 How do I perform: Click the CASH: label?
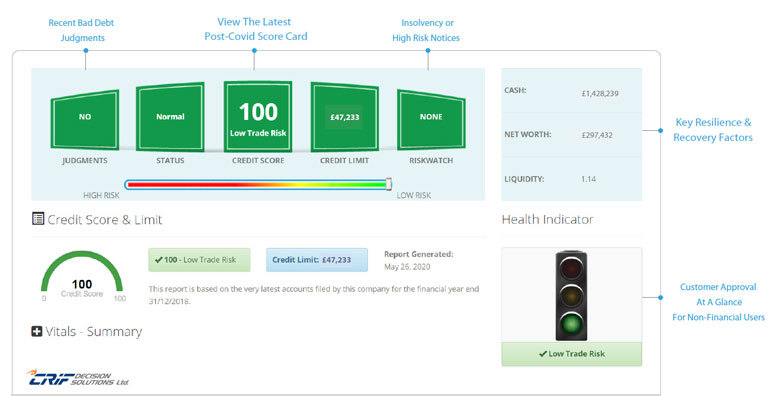coord(515,91)
